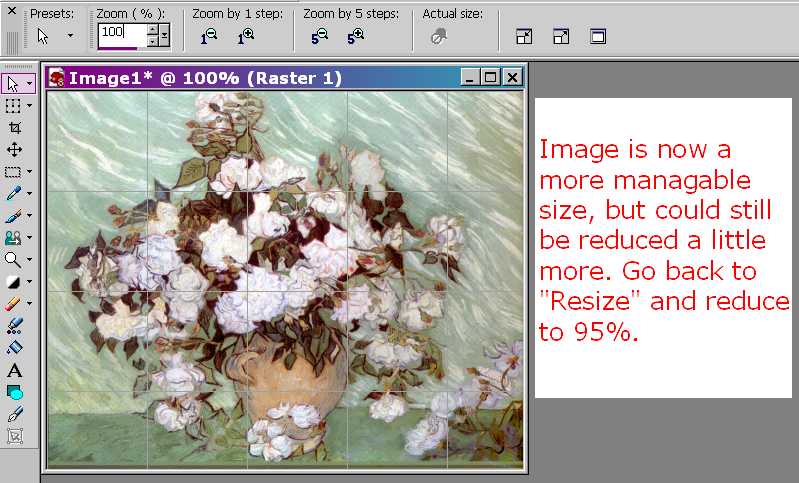Expand the Clone Brush flyout arrow
This screenshot has height=483, width=799.
point(30,237)
